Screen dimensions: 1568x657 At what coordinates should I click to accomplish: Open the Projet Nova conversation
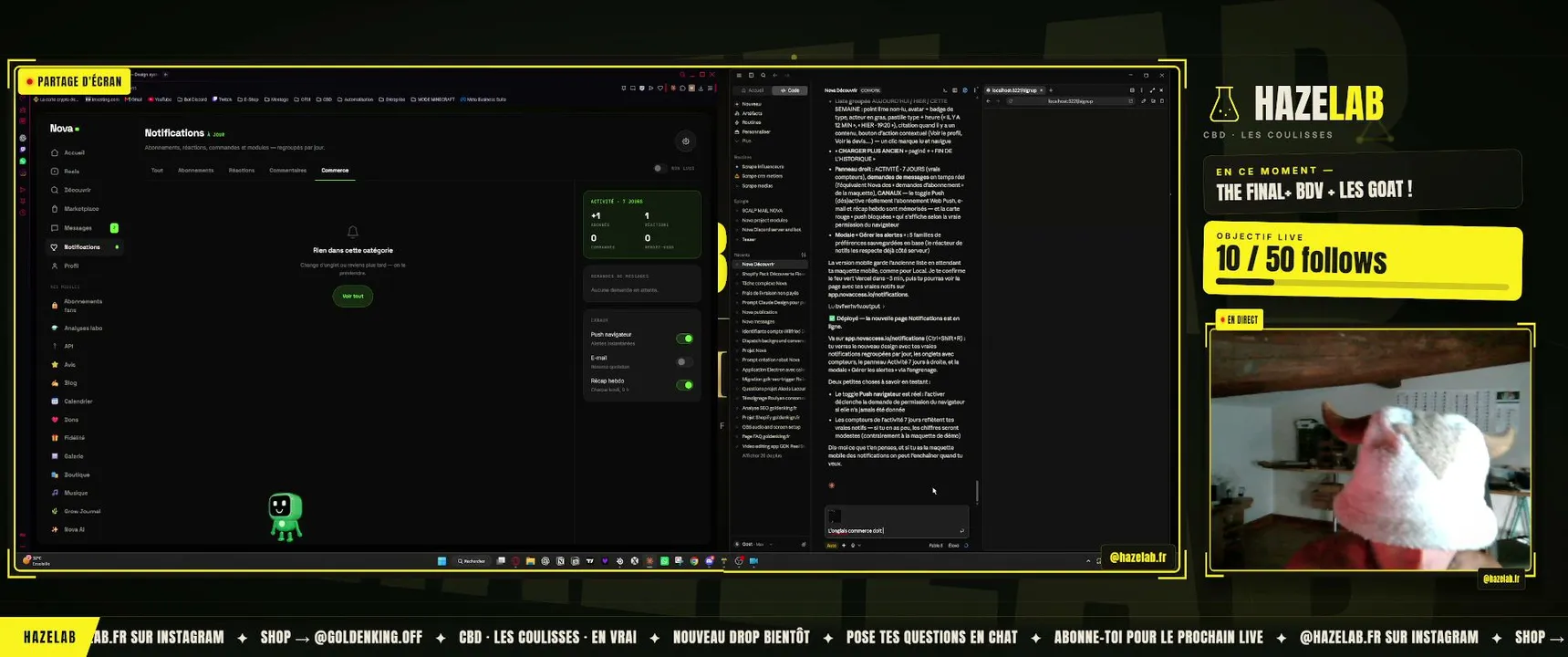click(771, 350)
